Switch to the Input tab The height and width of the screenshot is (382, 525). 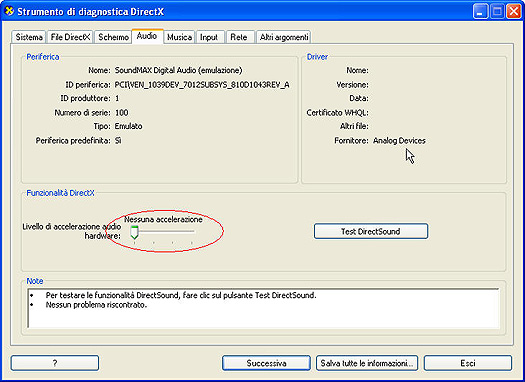[x=209, y=37]
